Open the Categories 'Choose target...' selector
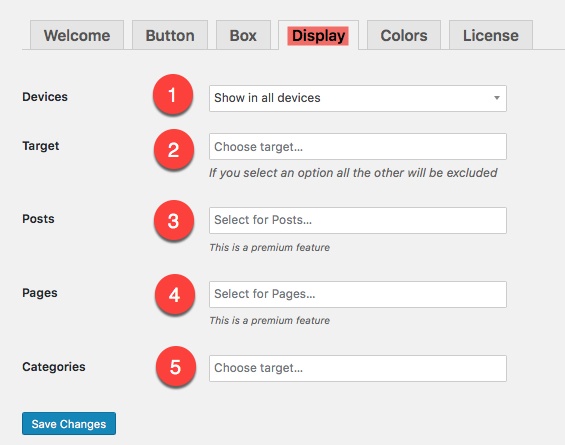Screen dimensions: 565x445 [x=358, y=368]
